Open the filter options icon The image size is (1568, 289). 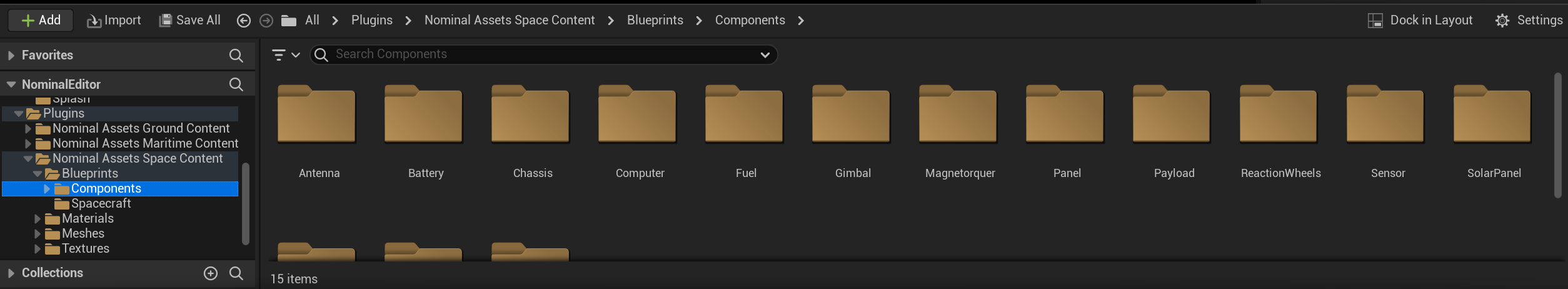coord(279,55)
